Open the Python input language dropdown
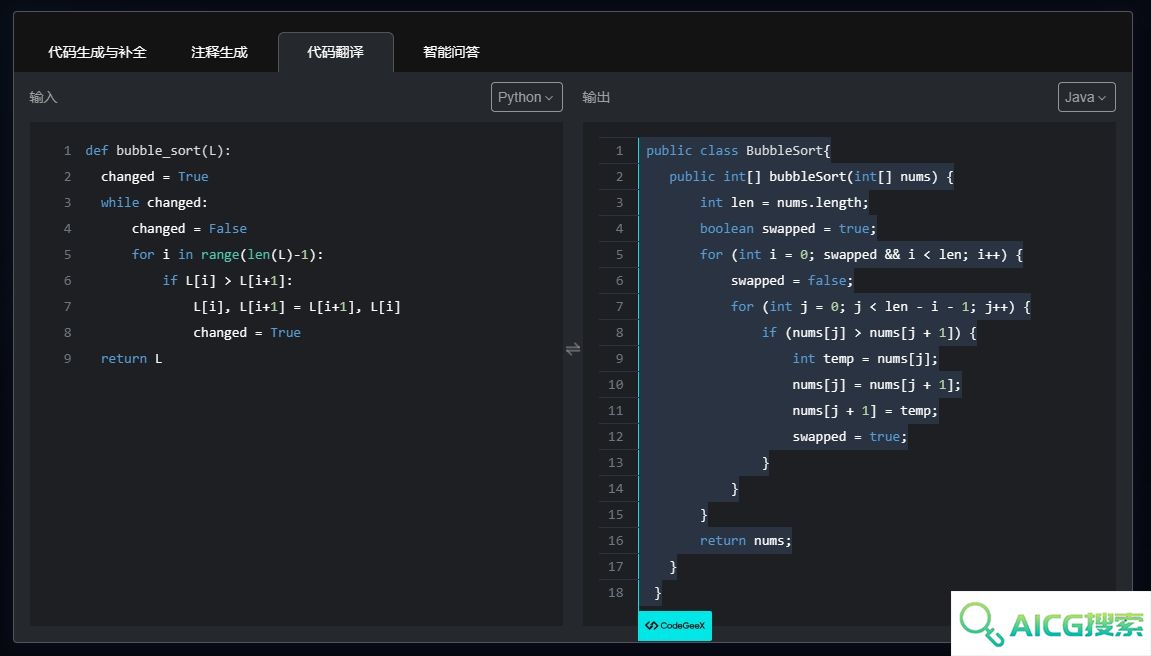 pos(526,97)
